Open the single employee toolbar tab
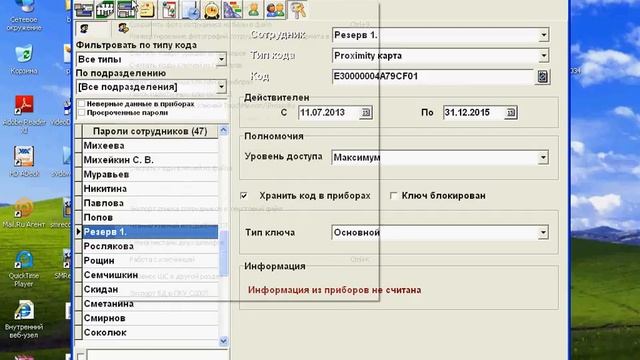Screen dimensions: 640x360 click(x=254, y=9)
